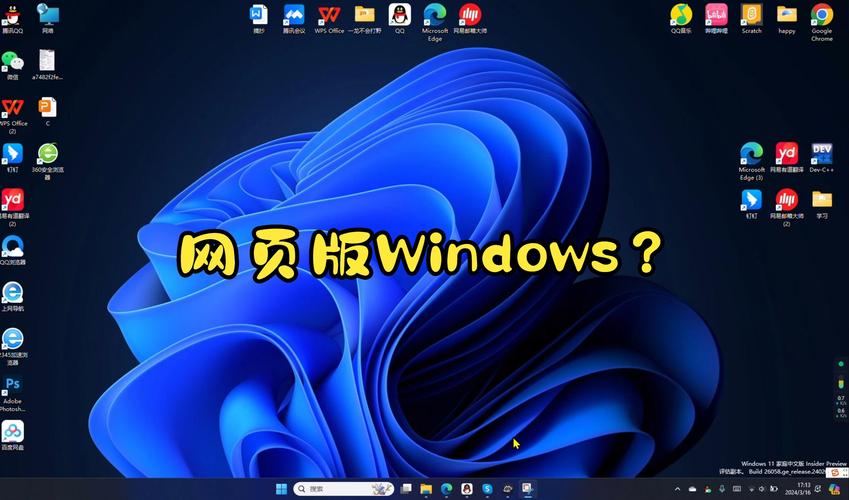Open the OneDrive cloud tray icon
This screenshot has height=500, width=849.
tap(693, 489)
